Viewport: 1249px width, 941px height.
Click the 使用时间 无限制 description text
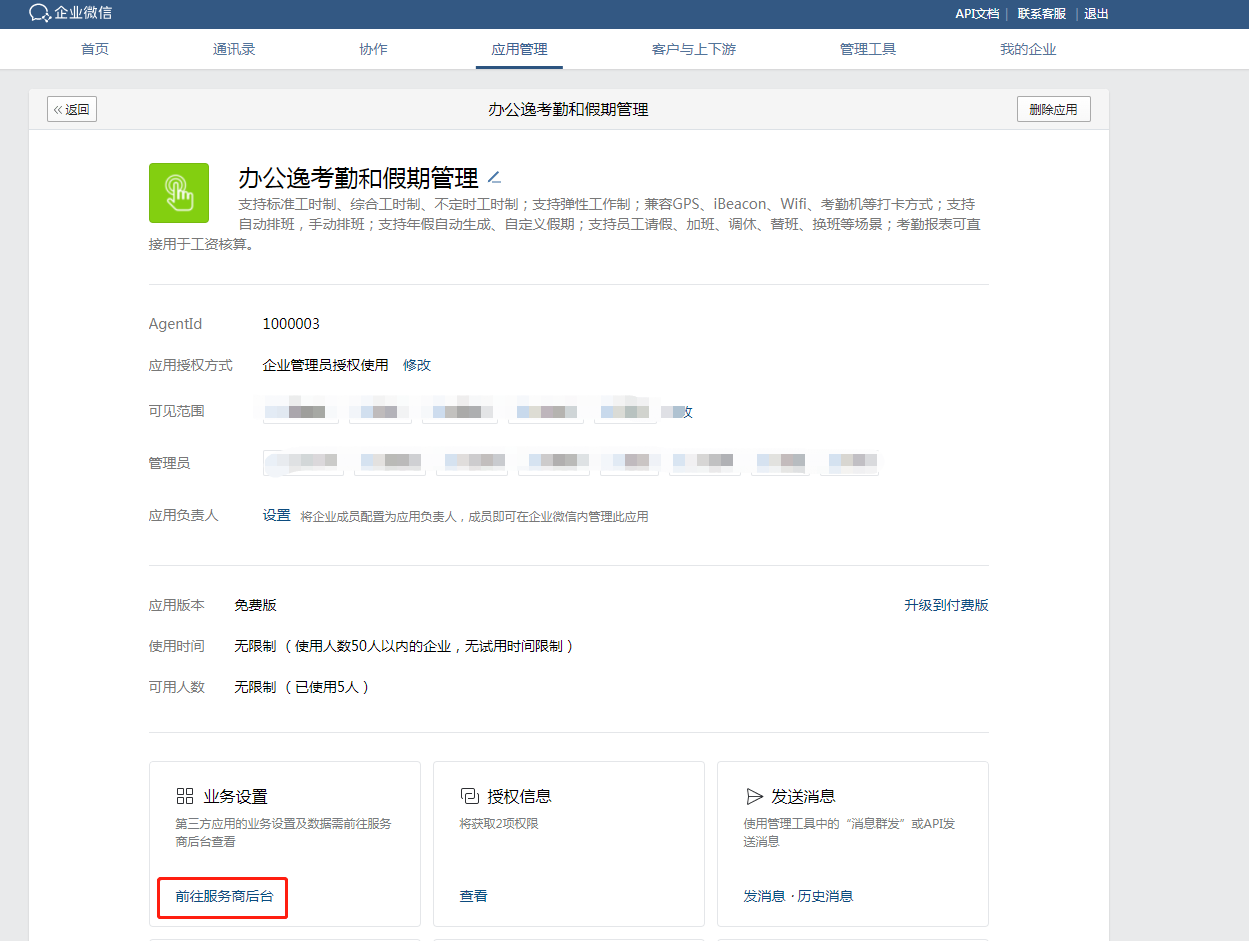tap(404, 646)
